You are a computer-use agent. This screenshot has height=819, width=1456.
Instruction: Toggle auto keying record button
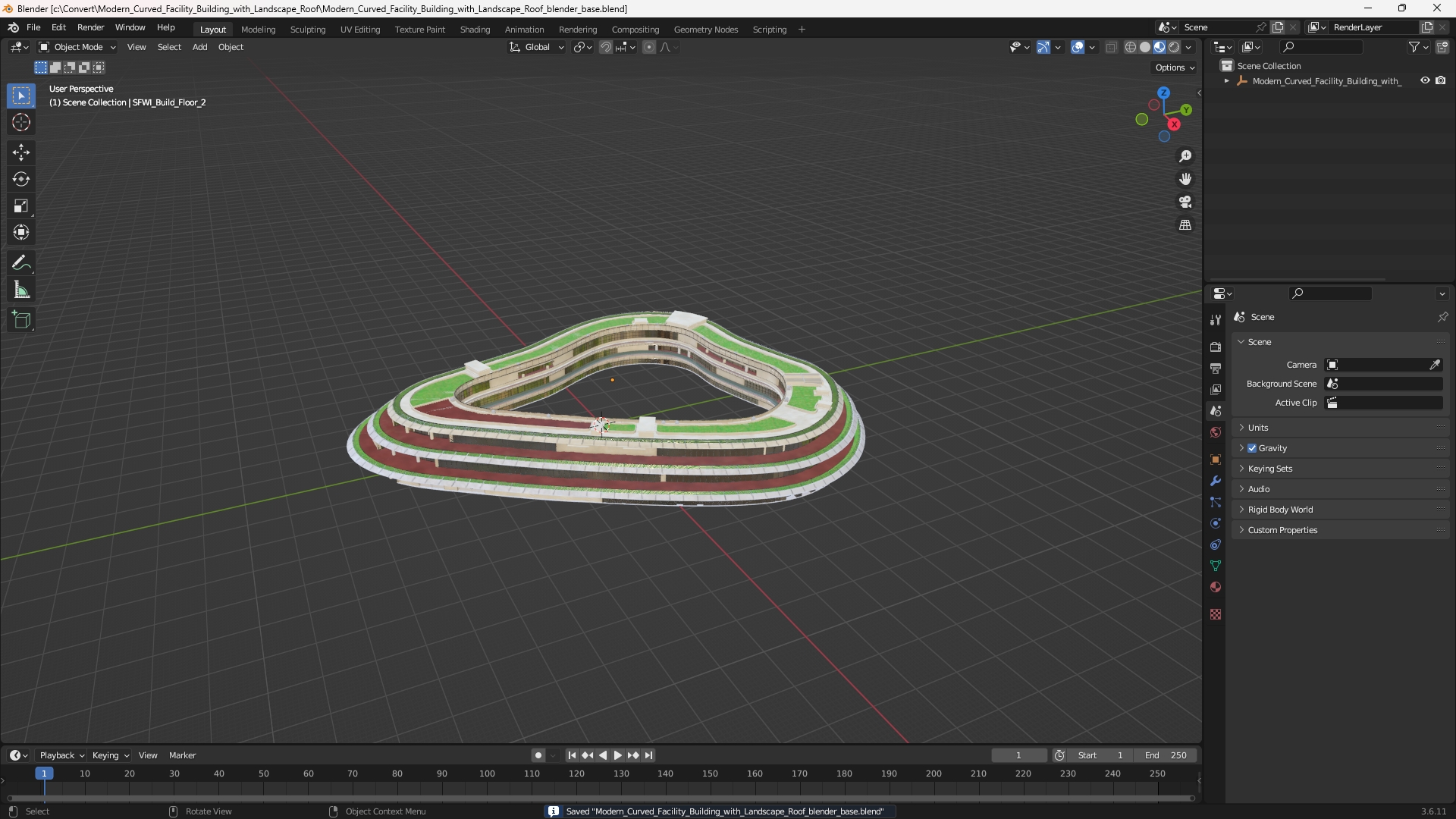click(x=538, y=755)
